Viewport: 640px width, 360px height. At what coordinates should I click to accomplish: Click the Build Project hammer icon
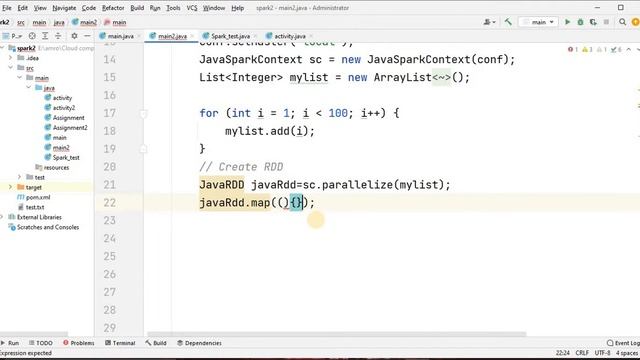click(508, 22)
